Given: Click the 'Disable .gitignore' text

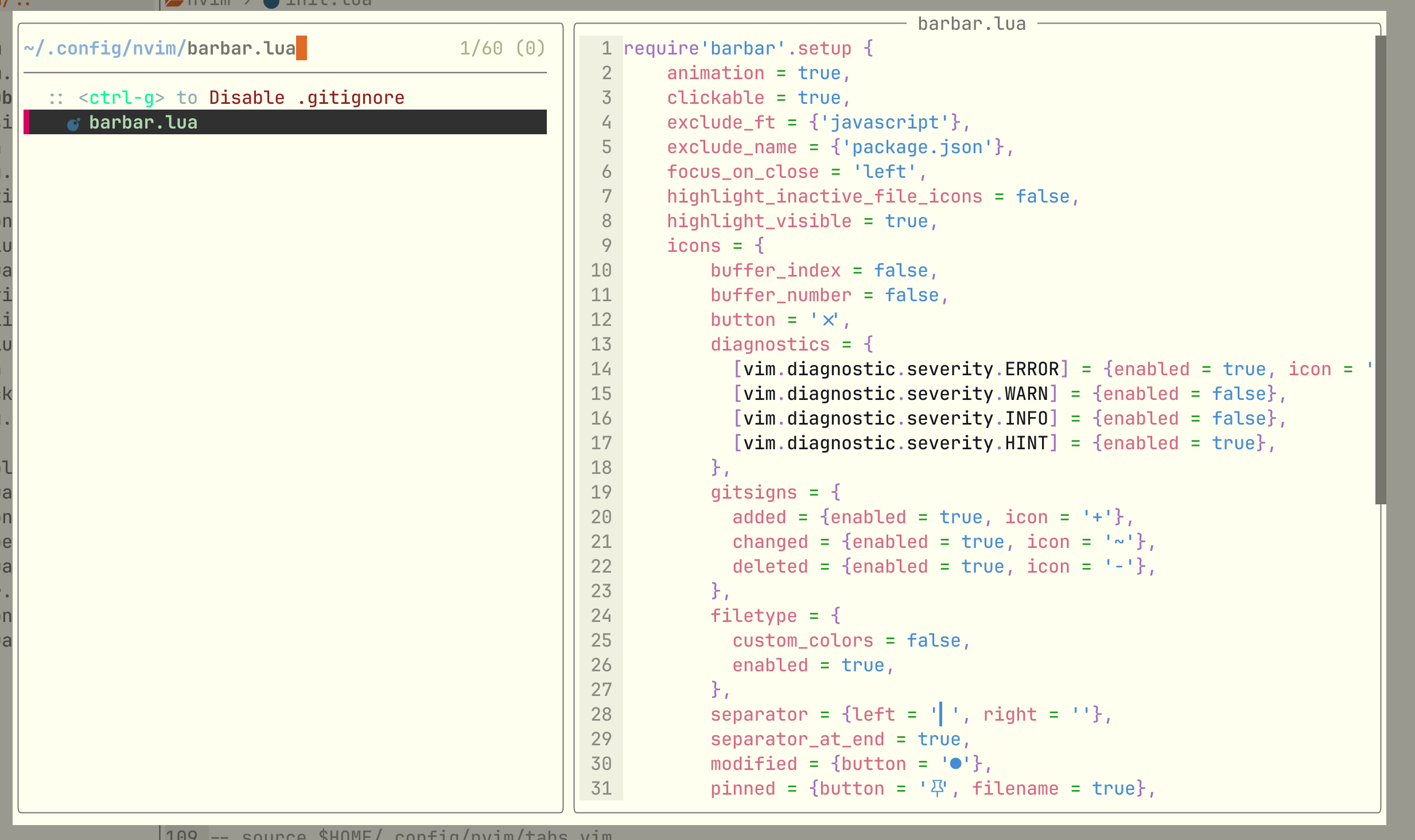Looking at the screenshot, I should tap(306, 98).
